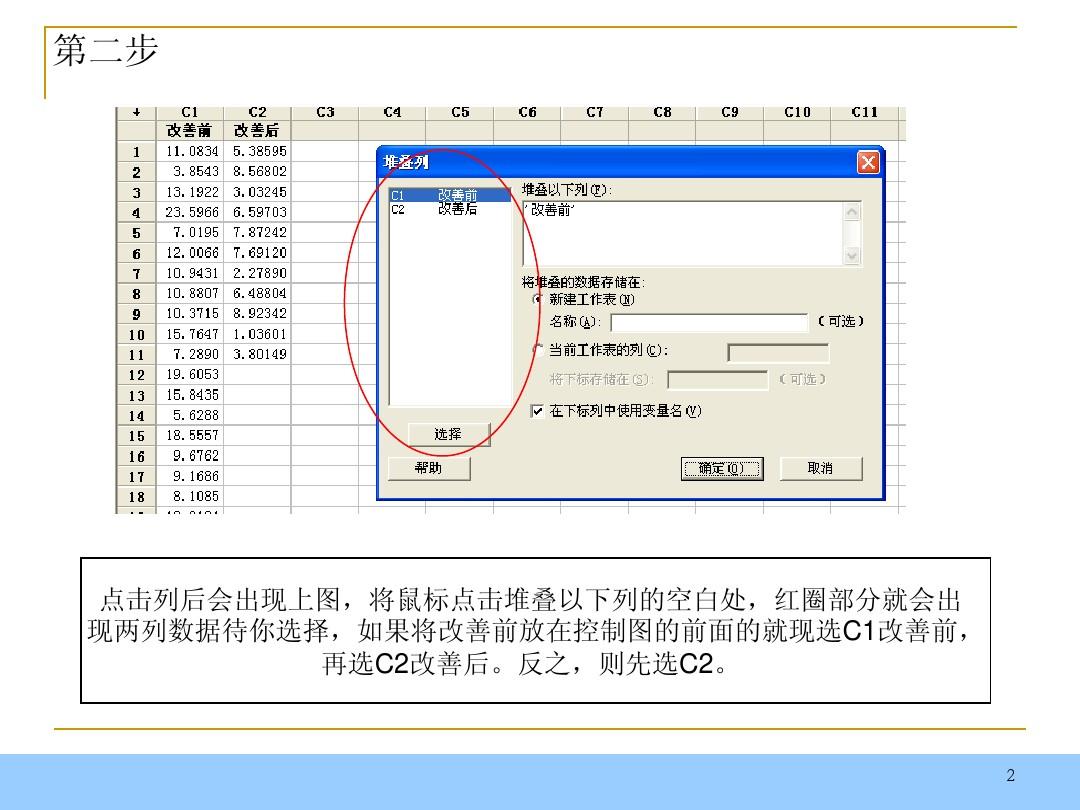
Task: Click cell value 11.0834
Action: [x=190, y=152]
